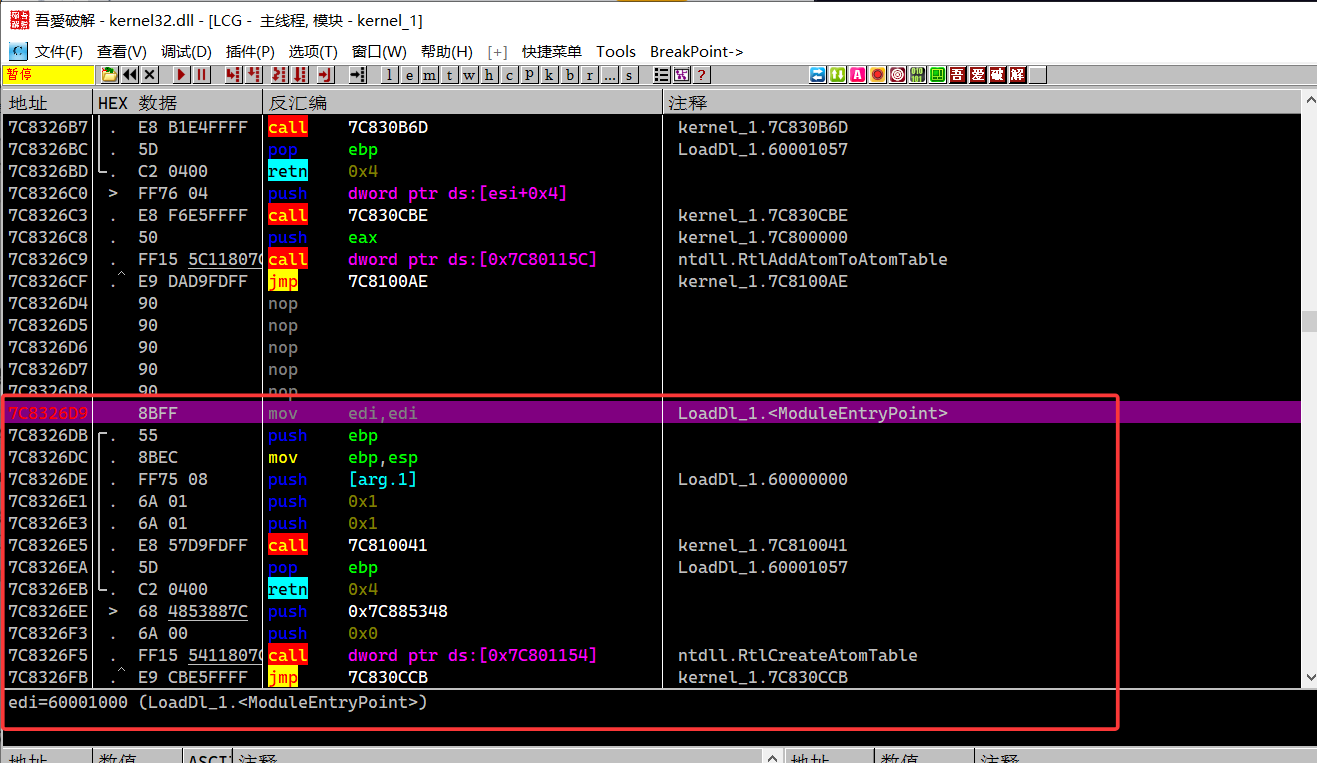Image resolution: width=1317 pixels, height=763 pixels.
Task: Open the 调试(D) debug menu
Action: point(186,51)
